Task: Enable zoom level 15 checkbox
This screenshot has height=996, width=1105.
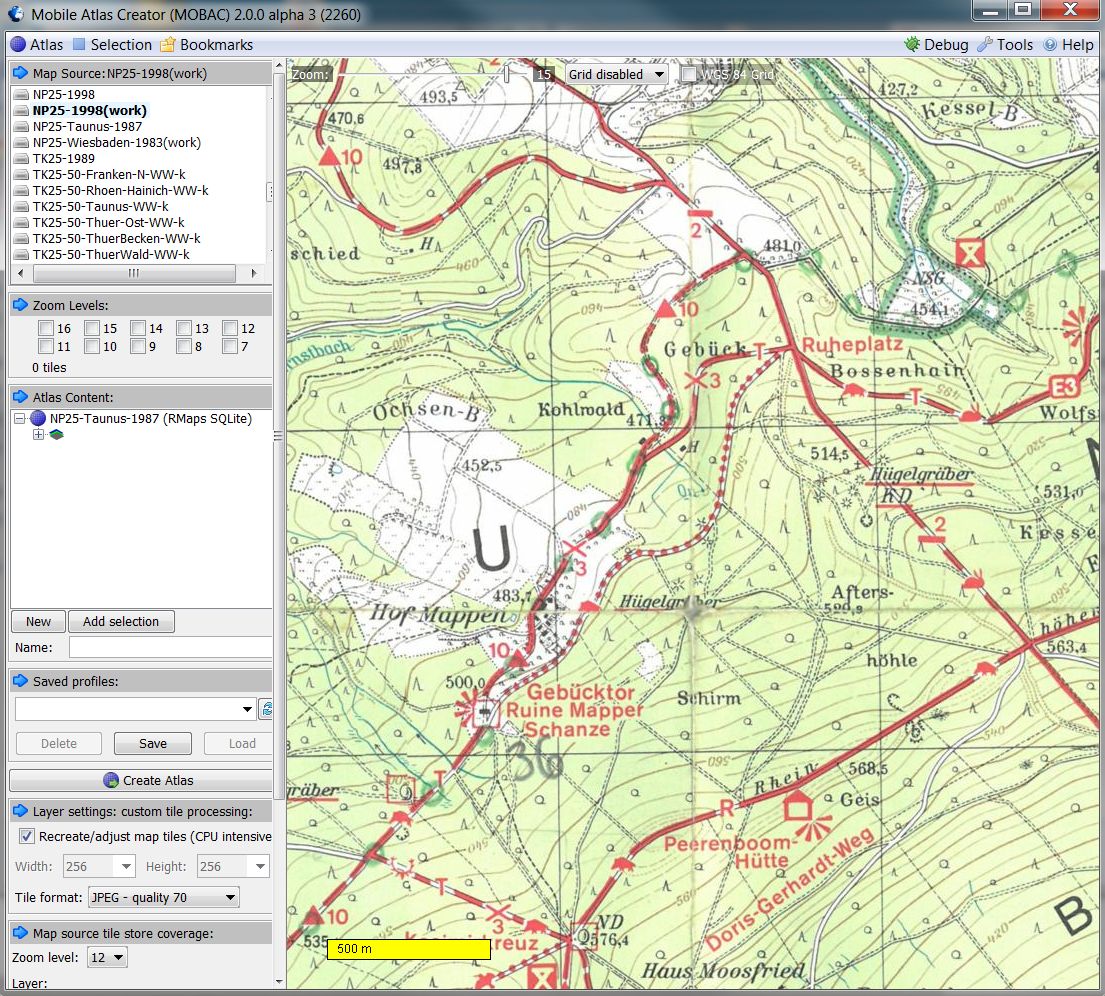Action: (92, 328)
